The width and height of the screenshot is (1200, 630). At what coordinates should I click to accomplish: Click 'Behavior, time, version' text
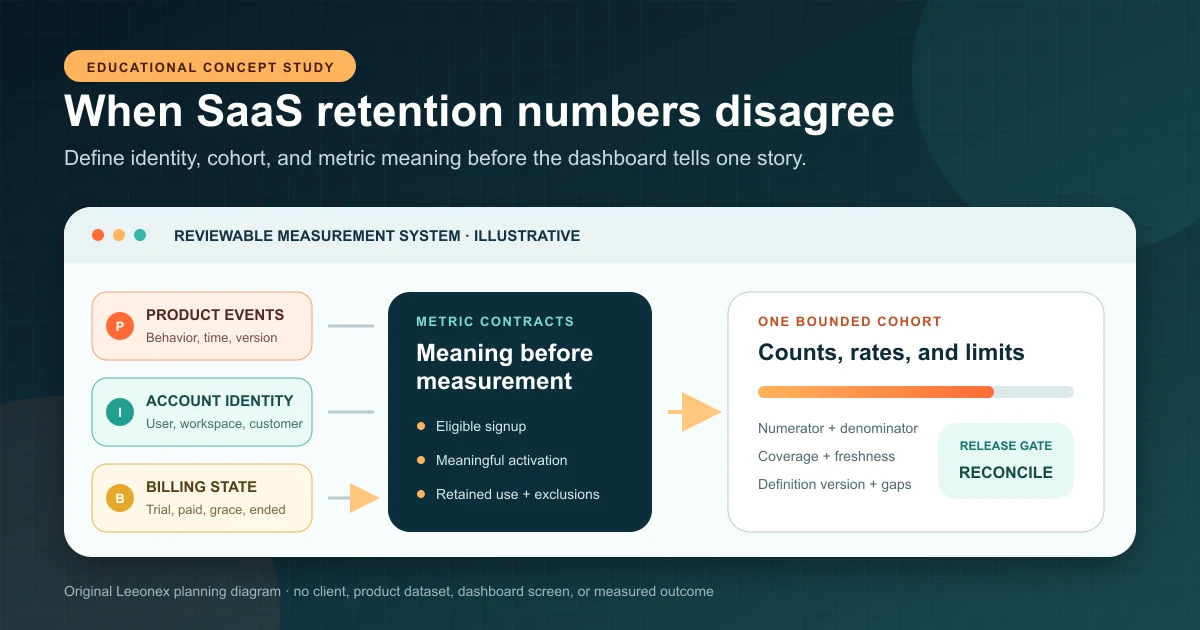pyautogui.click(x=212, y=338)
